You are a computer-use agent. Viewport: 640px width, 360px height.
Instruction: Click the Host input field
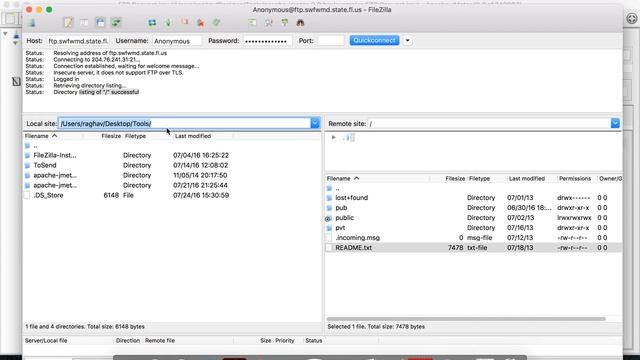(78, 41)
